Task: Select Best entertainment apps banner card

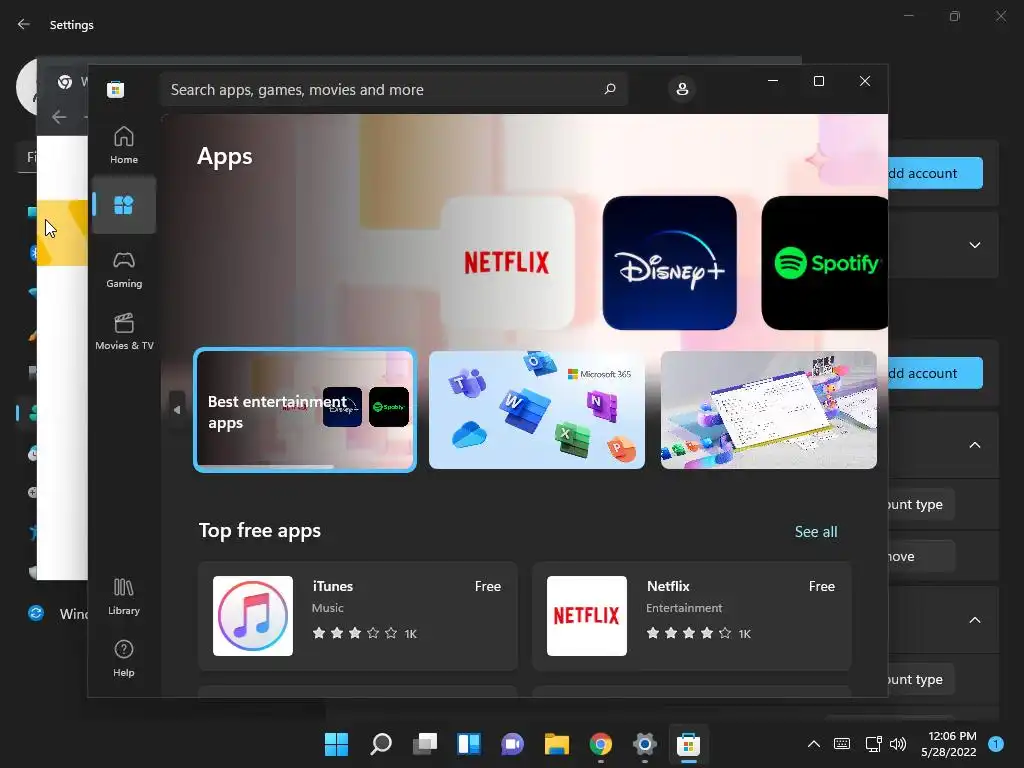Action: click(305, 410)
